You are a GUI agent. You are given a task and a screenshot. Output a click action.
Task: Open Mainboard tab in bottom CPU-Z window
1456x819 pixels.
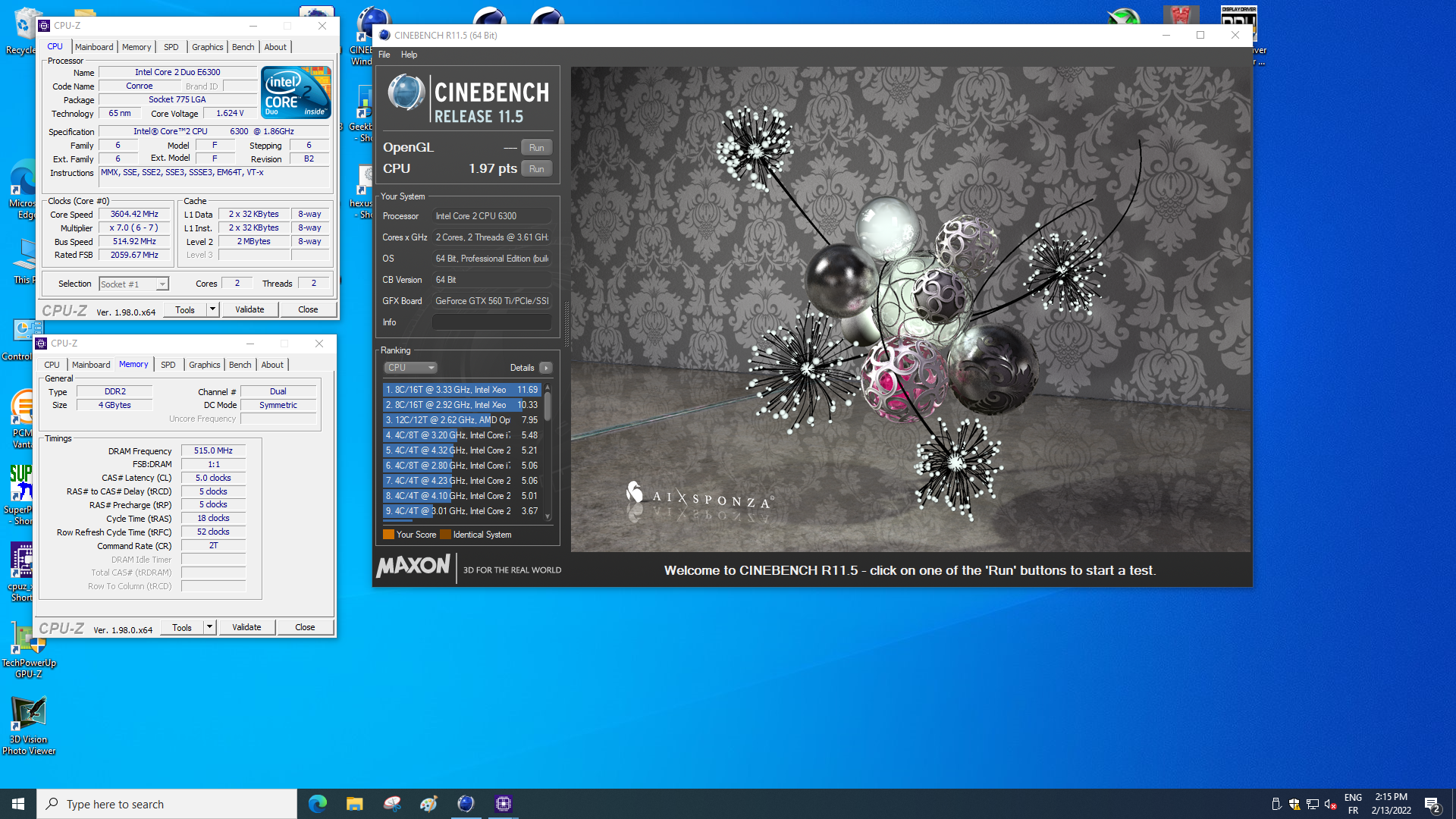[91, 365]
